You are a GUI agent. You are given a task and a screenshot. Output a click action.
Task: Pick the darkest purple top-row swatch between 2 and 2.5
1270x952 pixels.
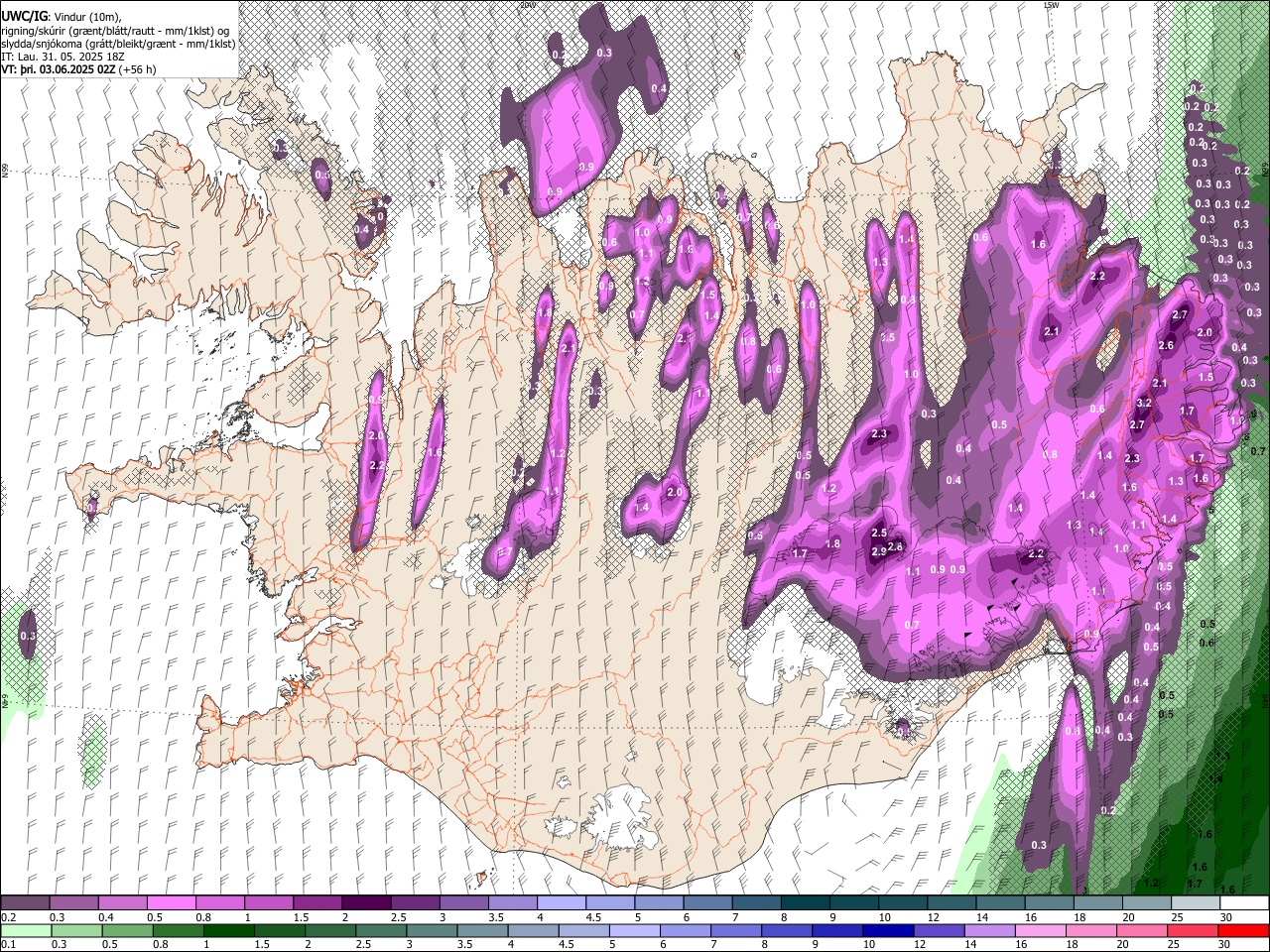click(366, 903)
